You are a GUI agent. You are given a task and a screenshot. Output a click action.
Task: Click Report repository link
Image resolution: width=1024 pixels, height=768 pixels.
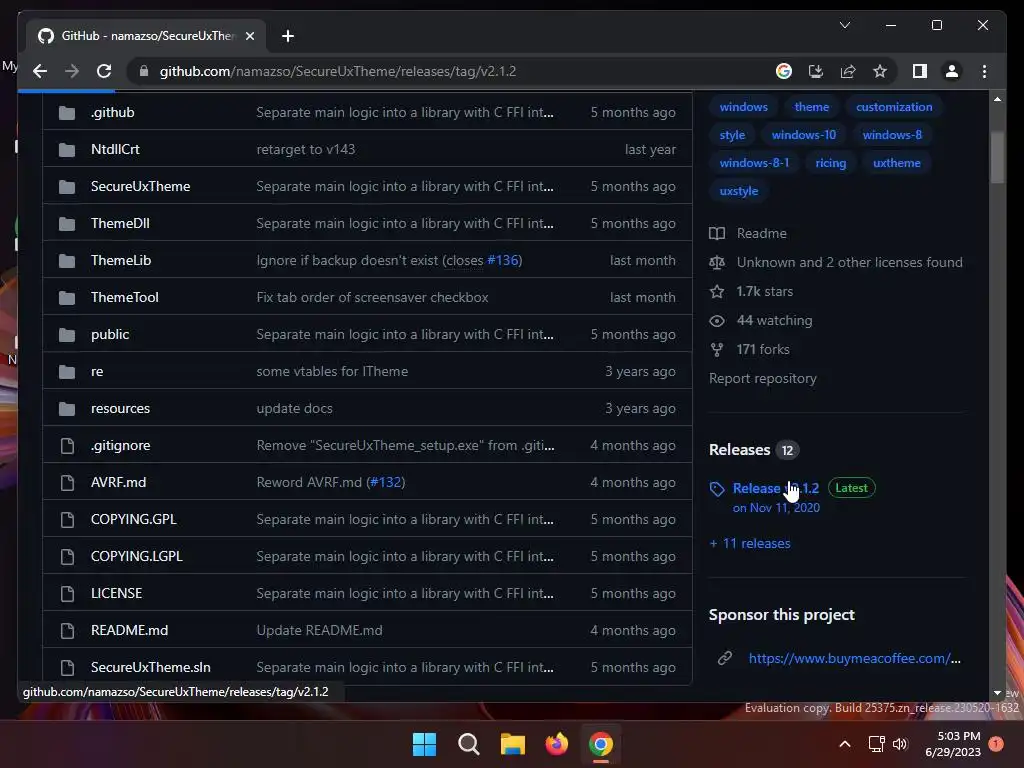(763, 378)
